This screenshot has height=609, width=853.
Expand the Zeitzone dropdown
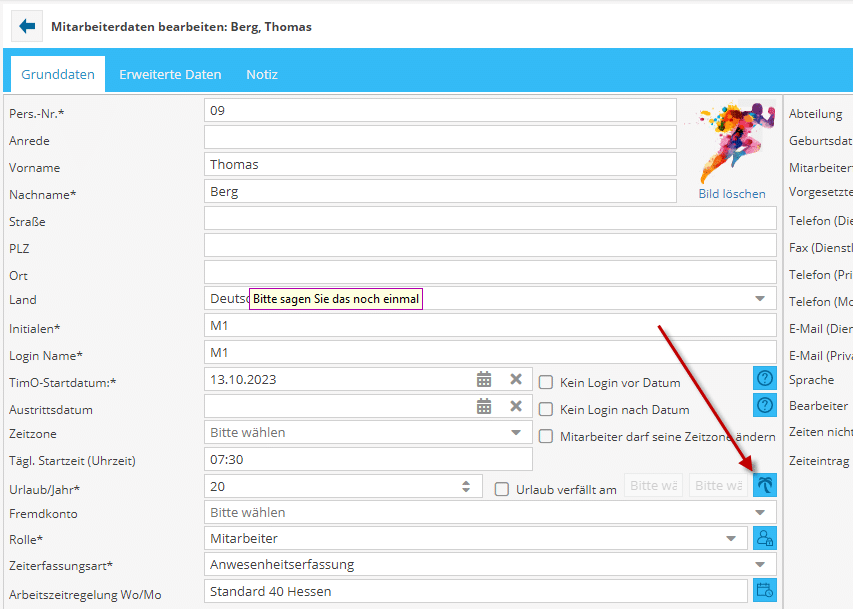click(516, 433)
